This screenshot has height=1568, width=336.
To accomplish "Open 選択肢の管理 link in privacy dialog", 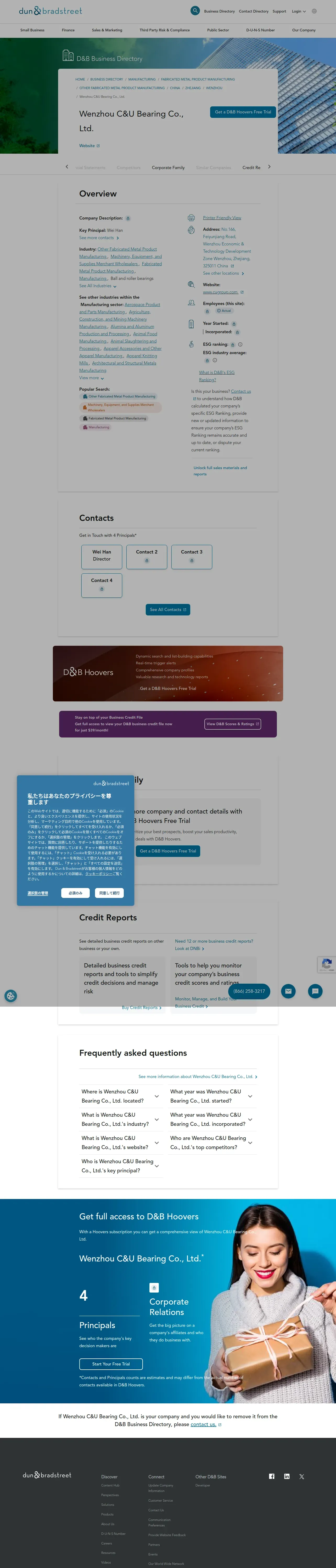I will click(38, 893).
